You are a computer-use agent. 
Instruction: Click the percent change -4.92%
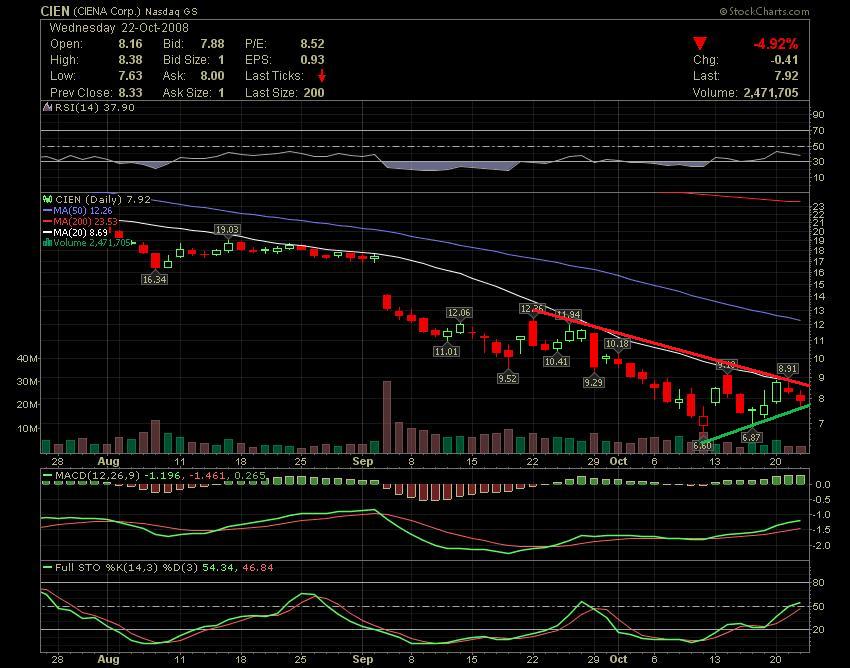(775, 44)
